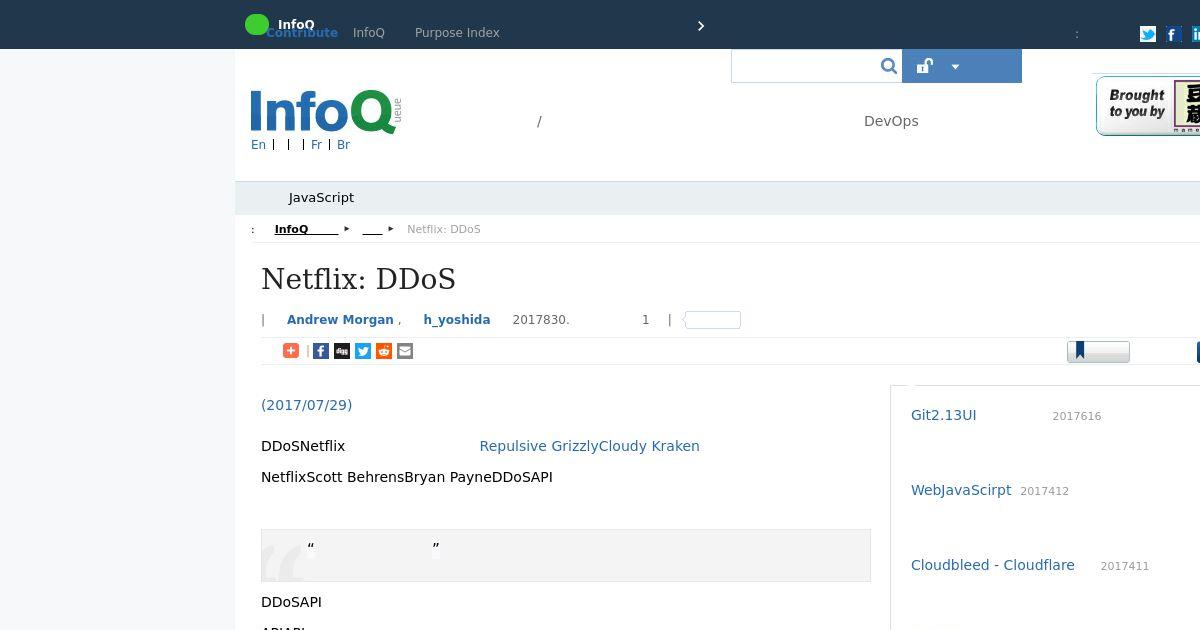Share article on Twitter

363,351
